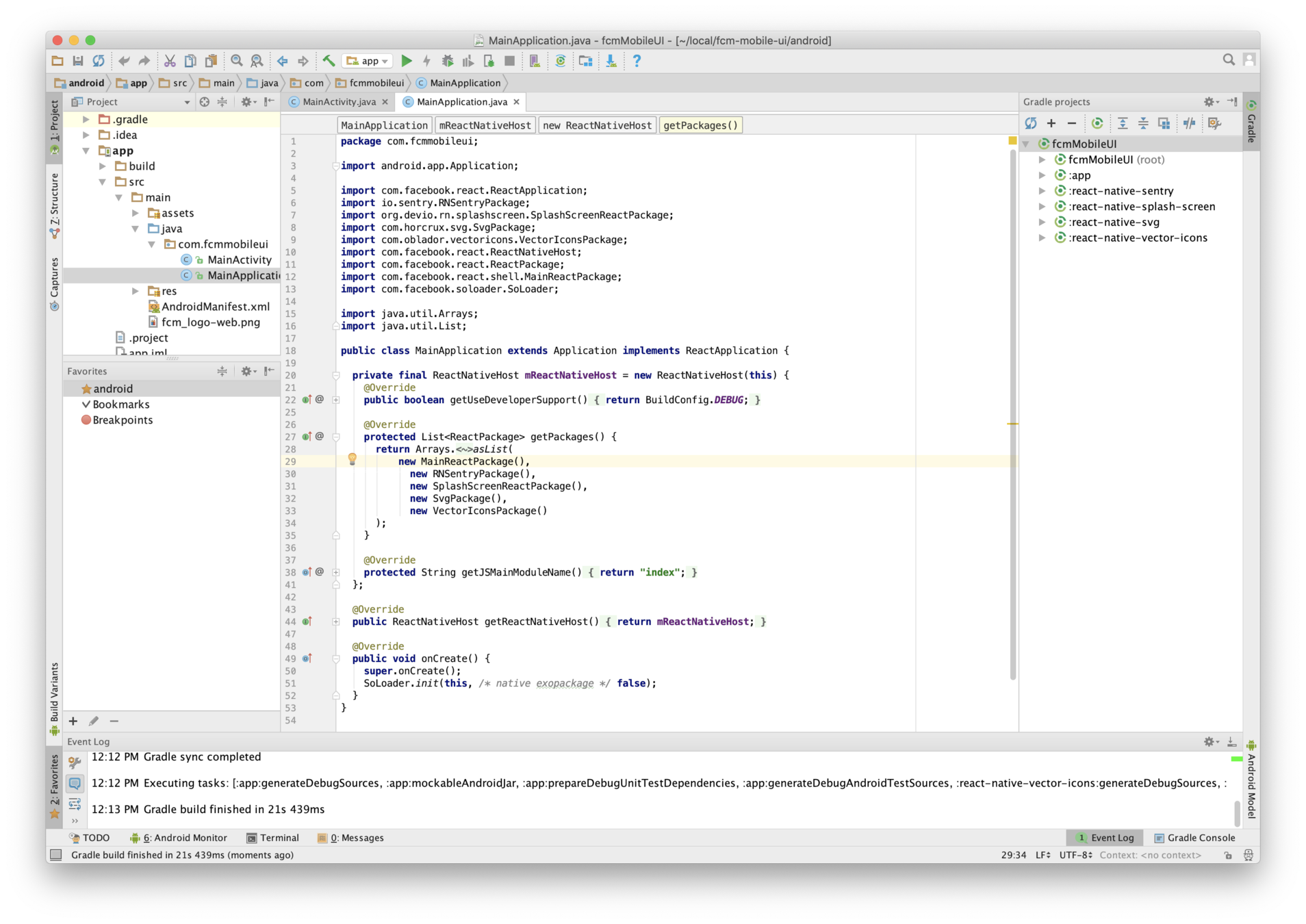Image resolution: width=1306 pixels, height=924 pixels.
Task: Toggle the Android Model tool window
Action: point(1251,780)
